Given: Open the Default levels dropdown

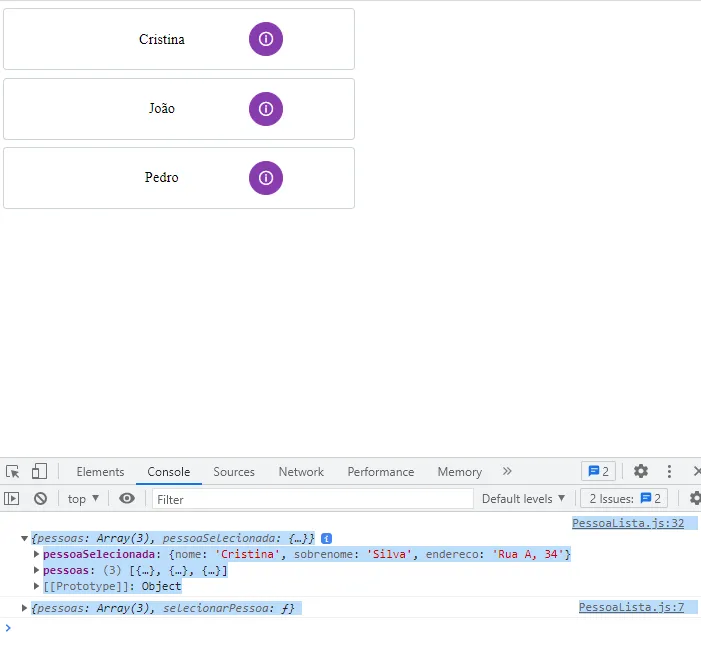Looking at the screenshot, I should 523,499.
